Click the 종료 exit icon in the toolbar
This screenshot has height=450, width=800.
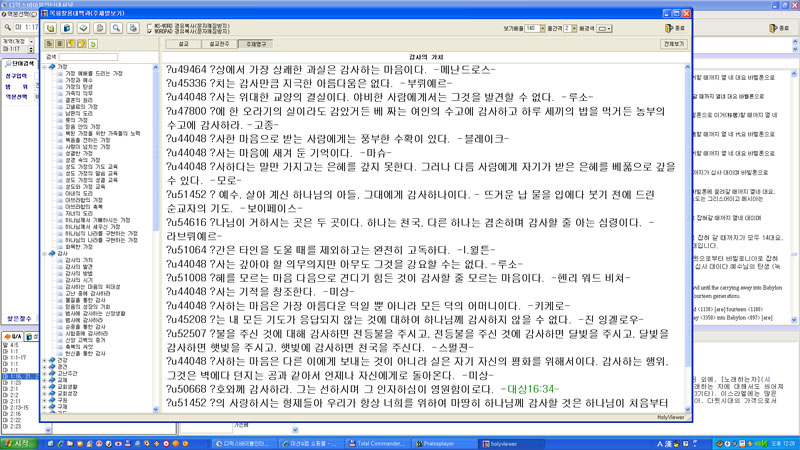(677, 29)
